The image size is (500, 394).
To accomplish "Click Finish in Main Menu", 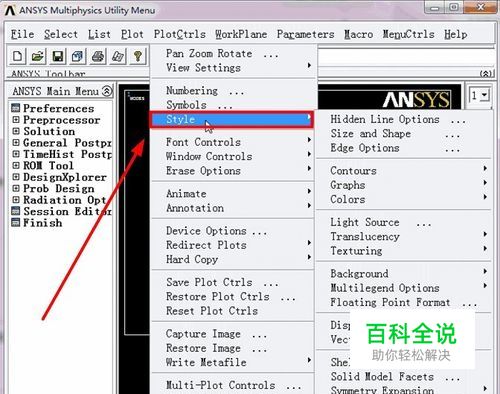I will coord(42,222).
